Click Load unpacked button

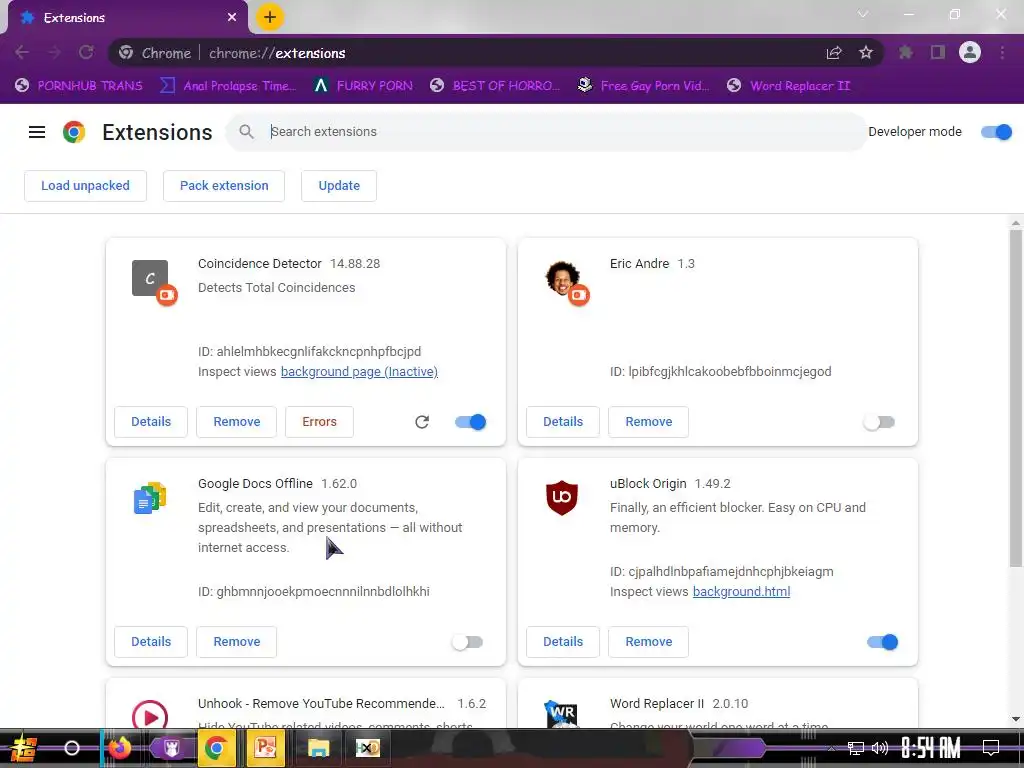pos(86,186)
